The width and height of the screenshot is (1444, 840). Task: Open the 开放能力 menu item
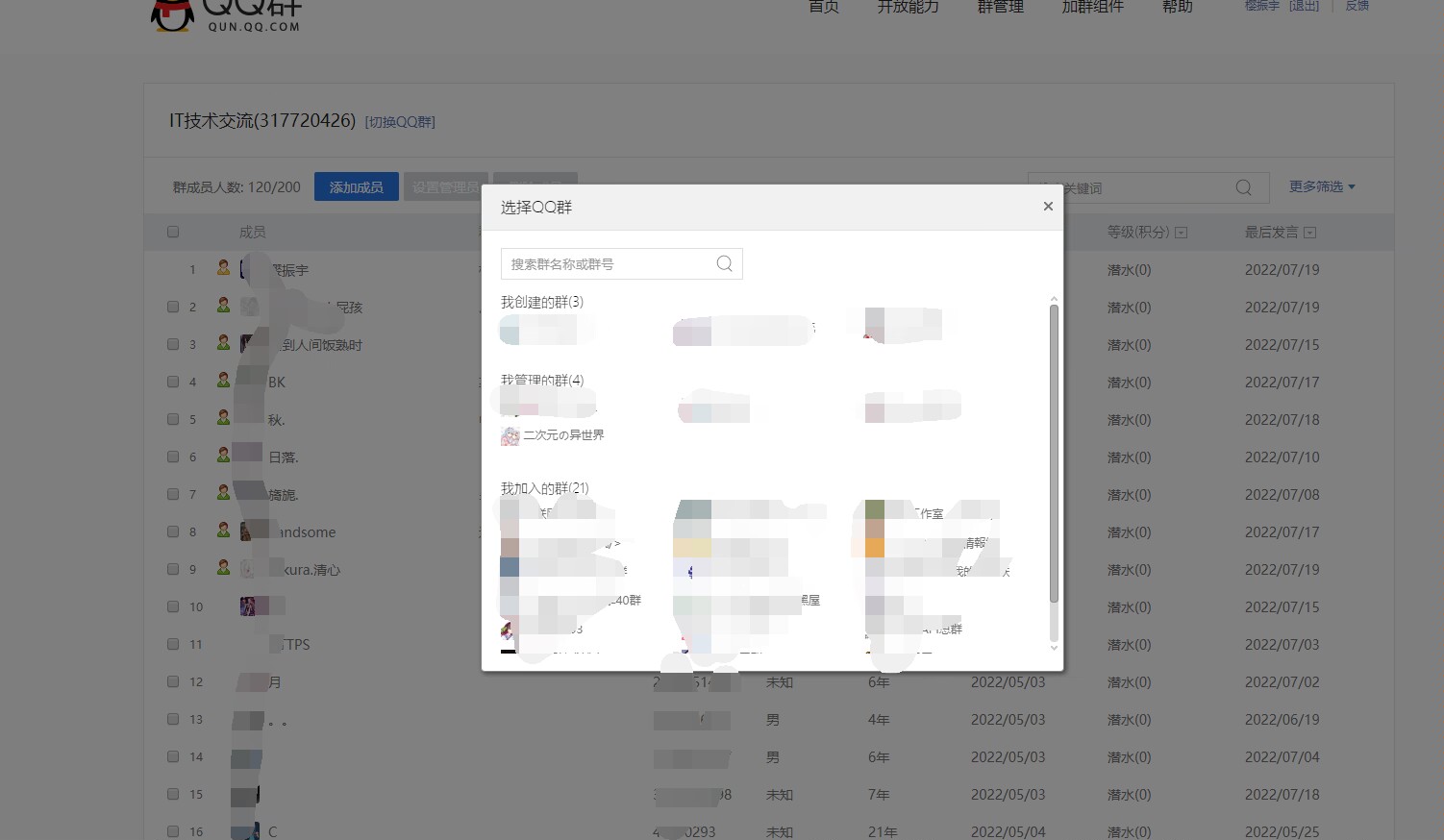(907, 7)
